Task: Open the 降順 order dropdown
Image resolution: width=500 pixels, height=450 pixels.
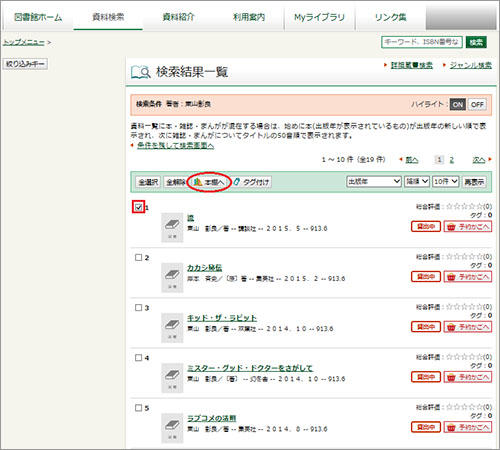Action: point(417,182)
